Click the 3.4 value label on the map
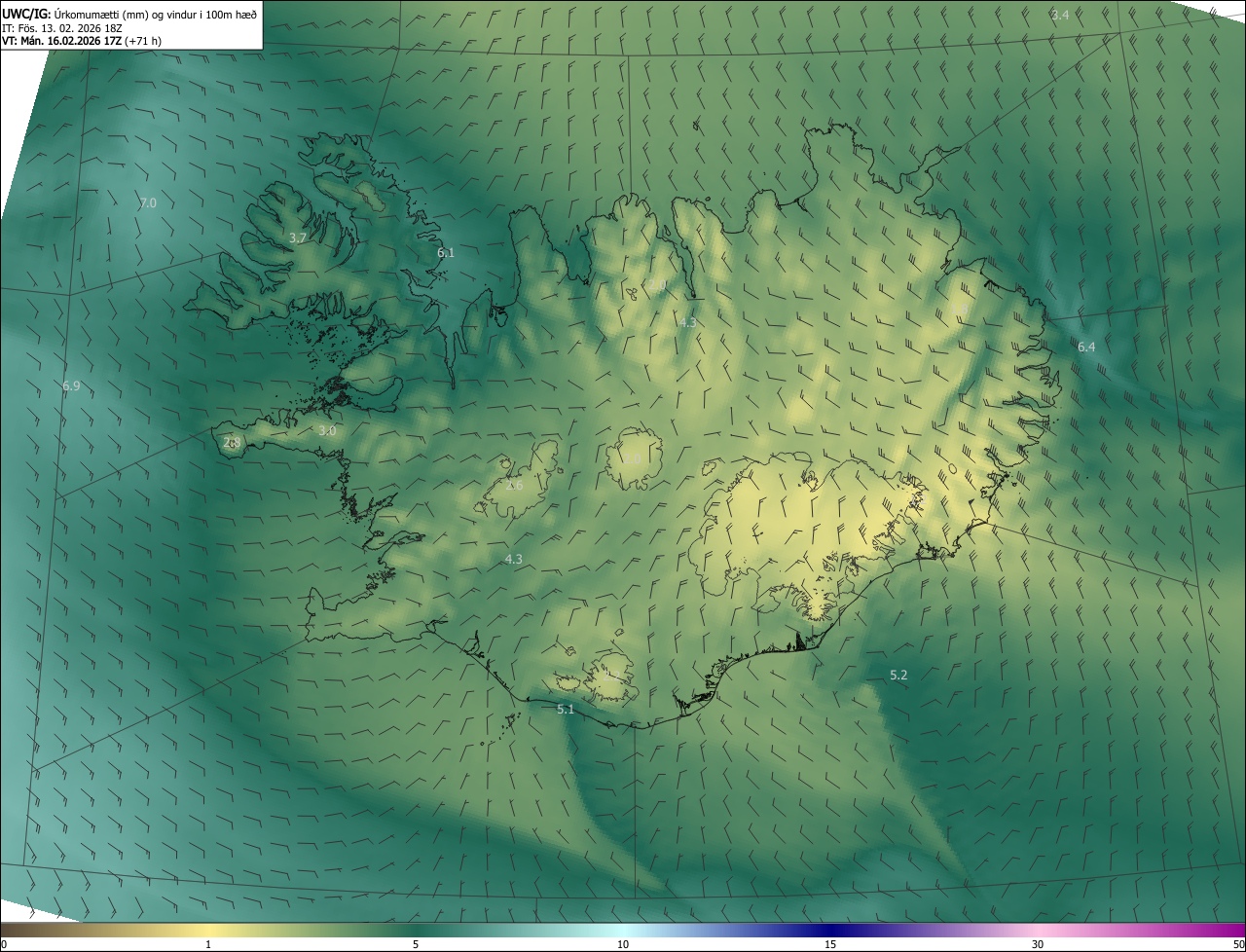This screenshot has width=1246, height=952. point(1060,15)
